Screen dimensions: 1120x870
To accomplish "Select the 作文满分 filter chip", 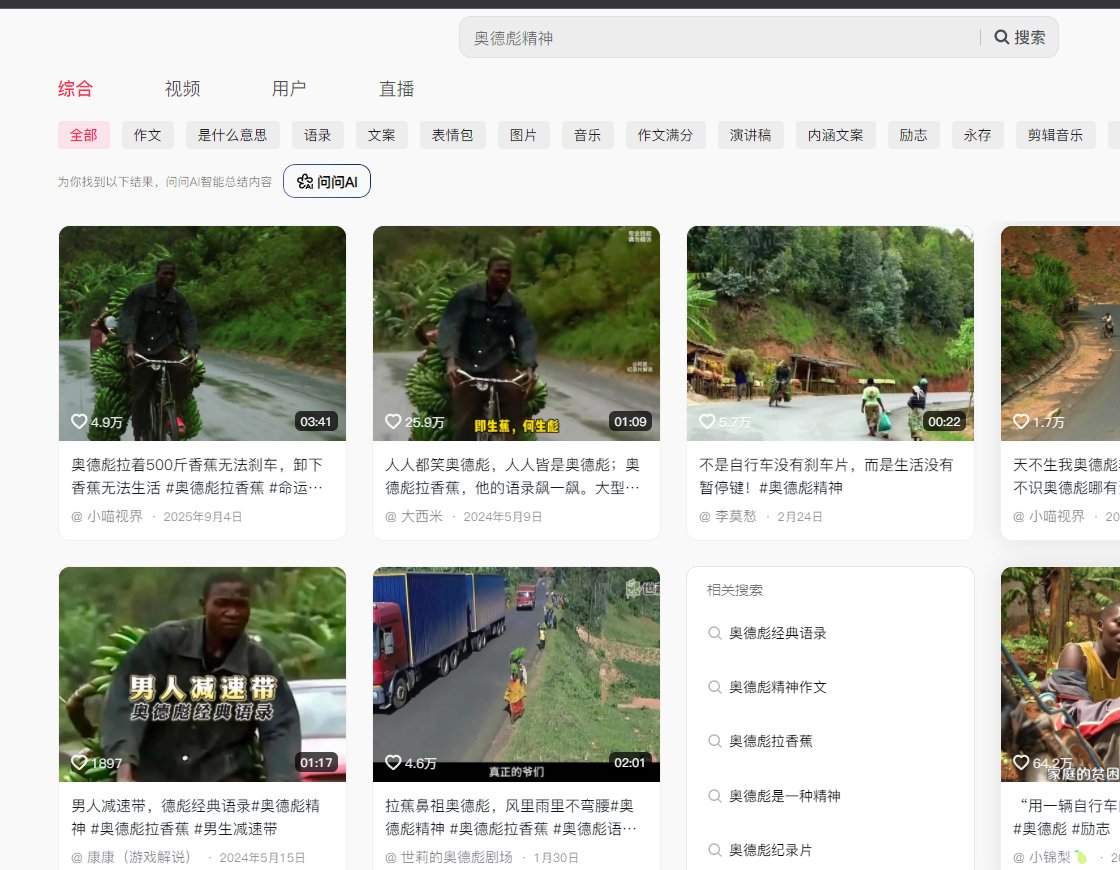I will coord(666,135).
